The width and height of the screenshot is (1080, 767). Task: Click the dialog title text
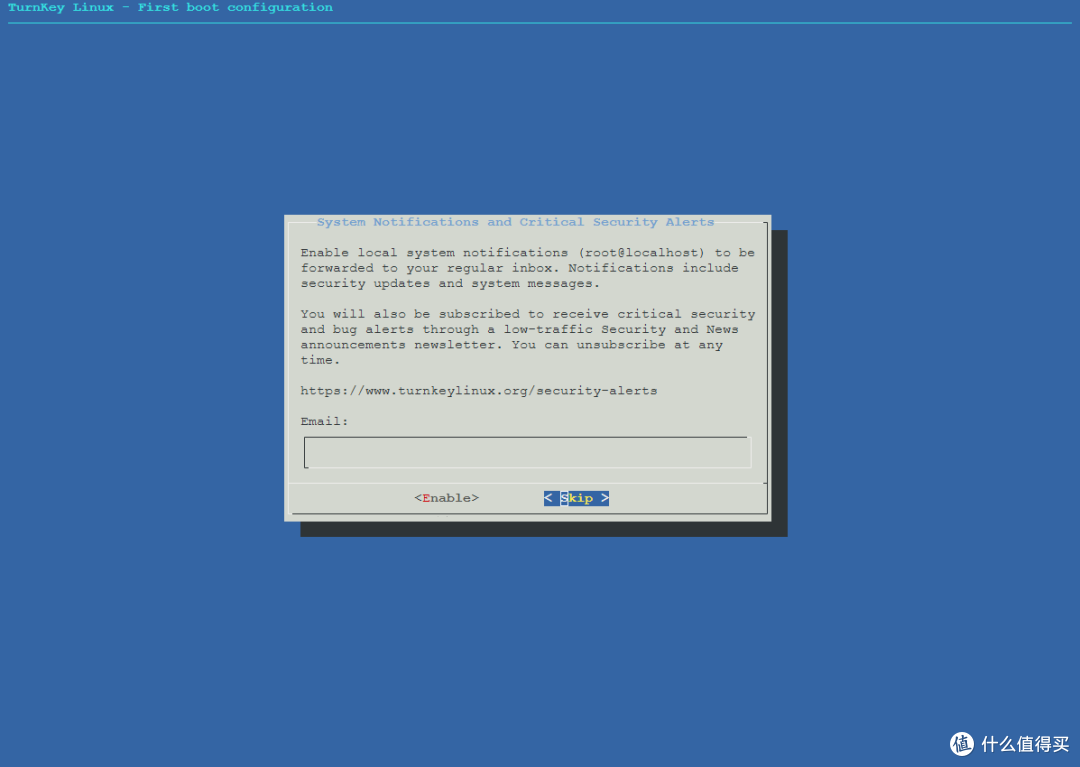pos(516,221)
